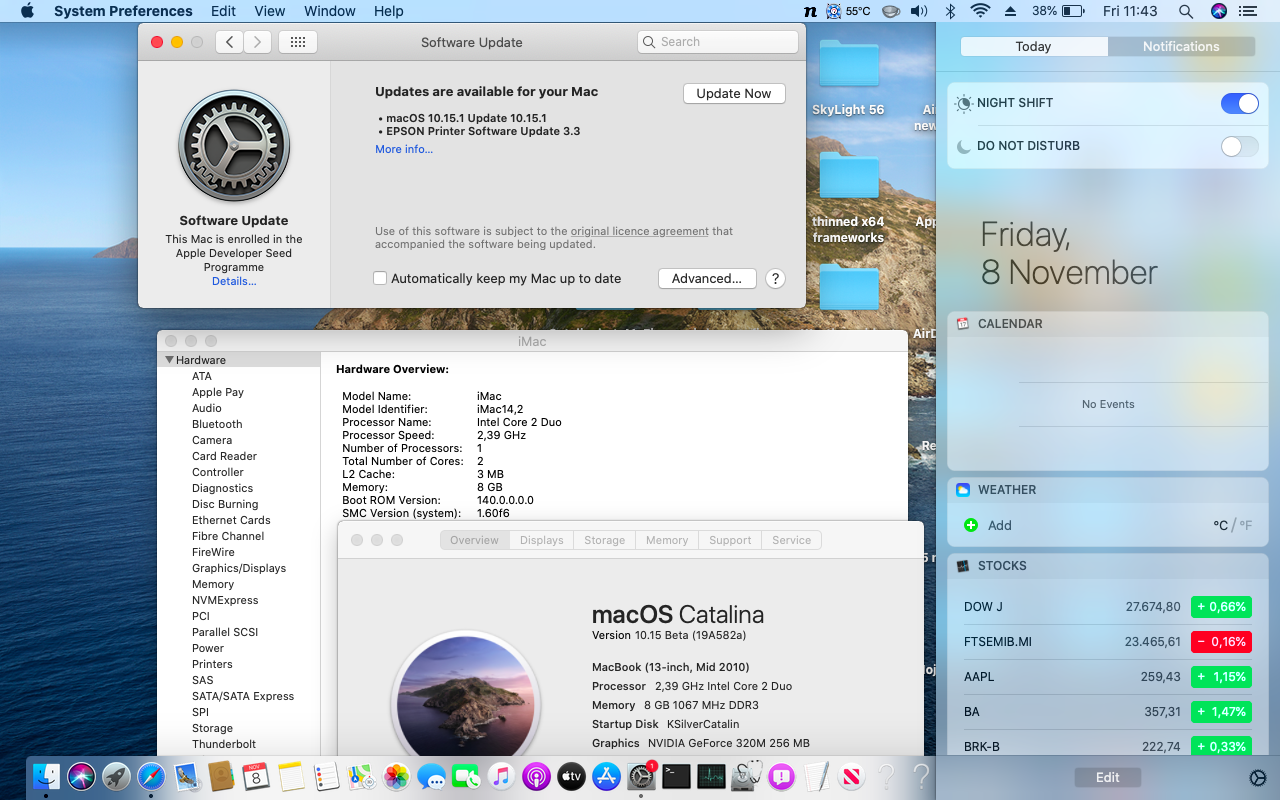Viewport: 1280px width, 800px height.
Task: Open Podcasts in the Dock
Action: pyautogui.click(x=536, y=776)
